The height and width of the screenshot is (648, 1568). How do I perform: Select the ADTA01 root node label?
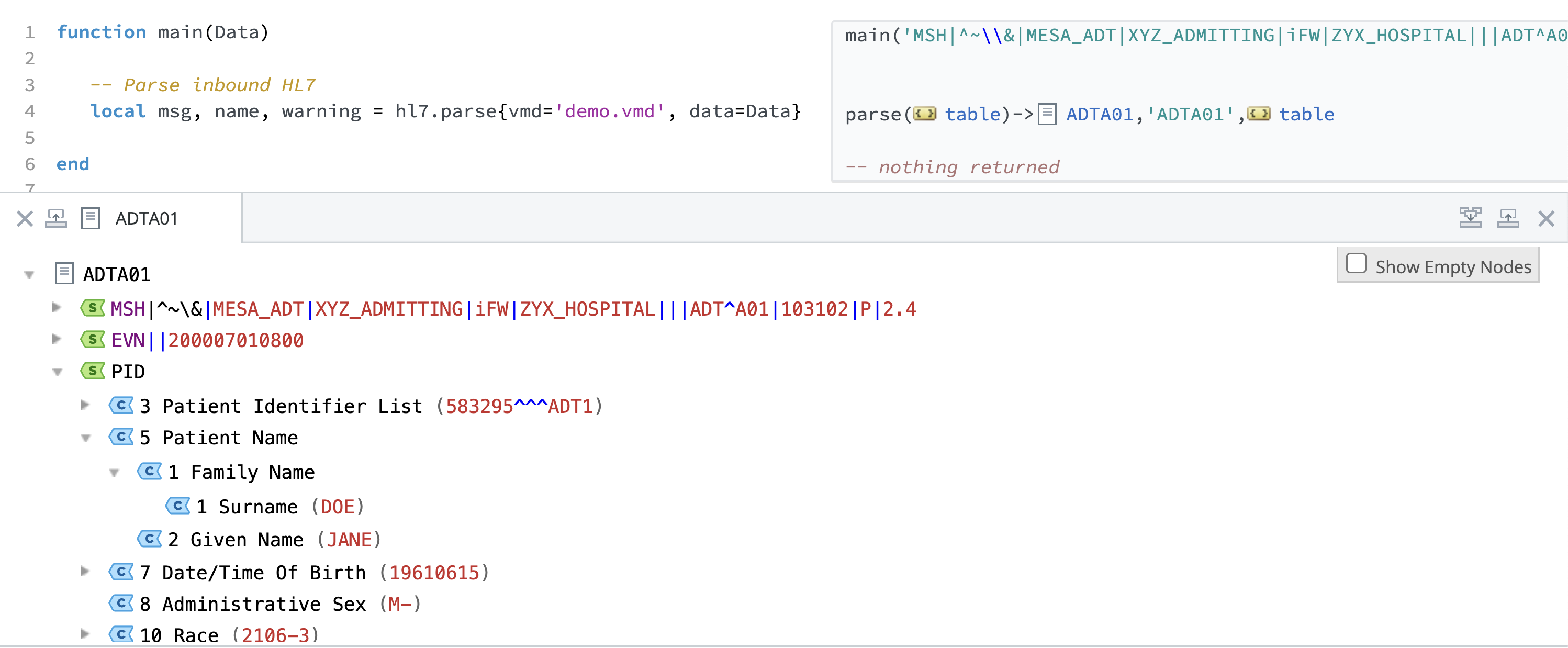(117, 275)
